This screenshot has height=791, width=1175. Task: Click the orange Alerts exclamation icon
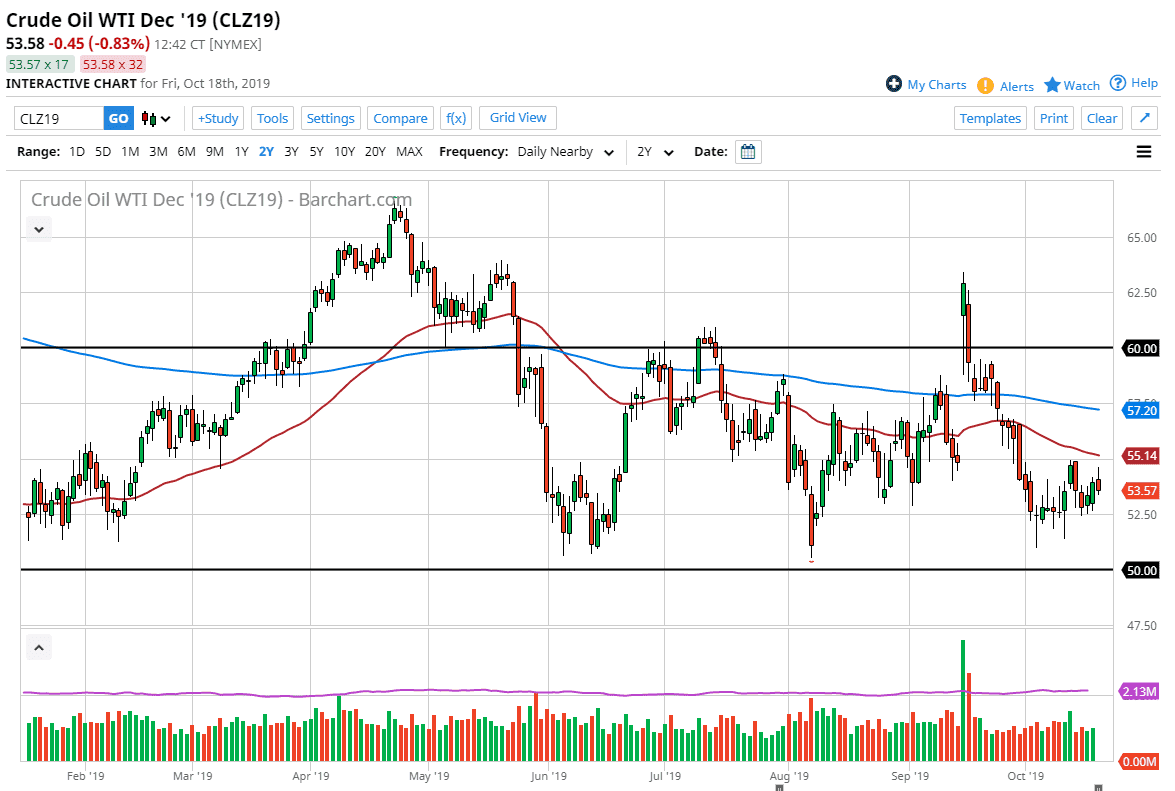tap(985, 86)
